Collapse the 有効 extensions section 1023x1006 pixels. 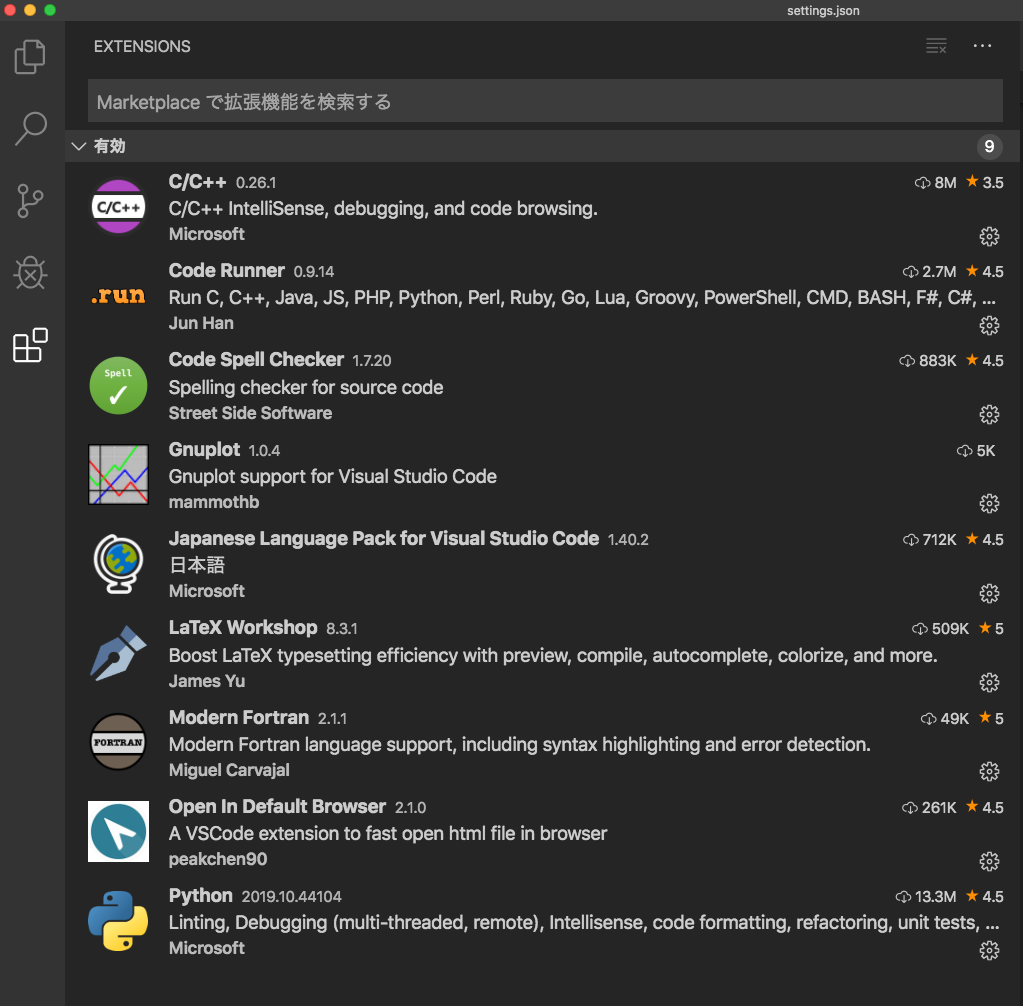[x=79, y=146]
